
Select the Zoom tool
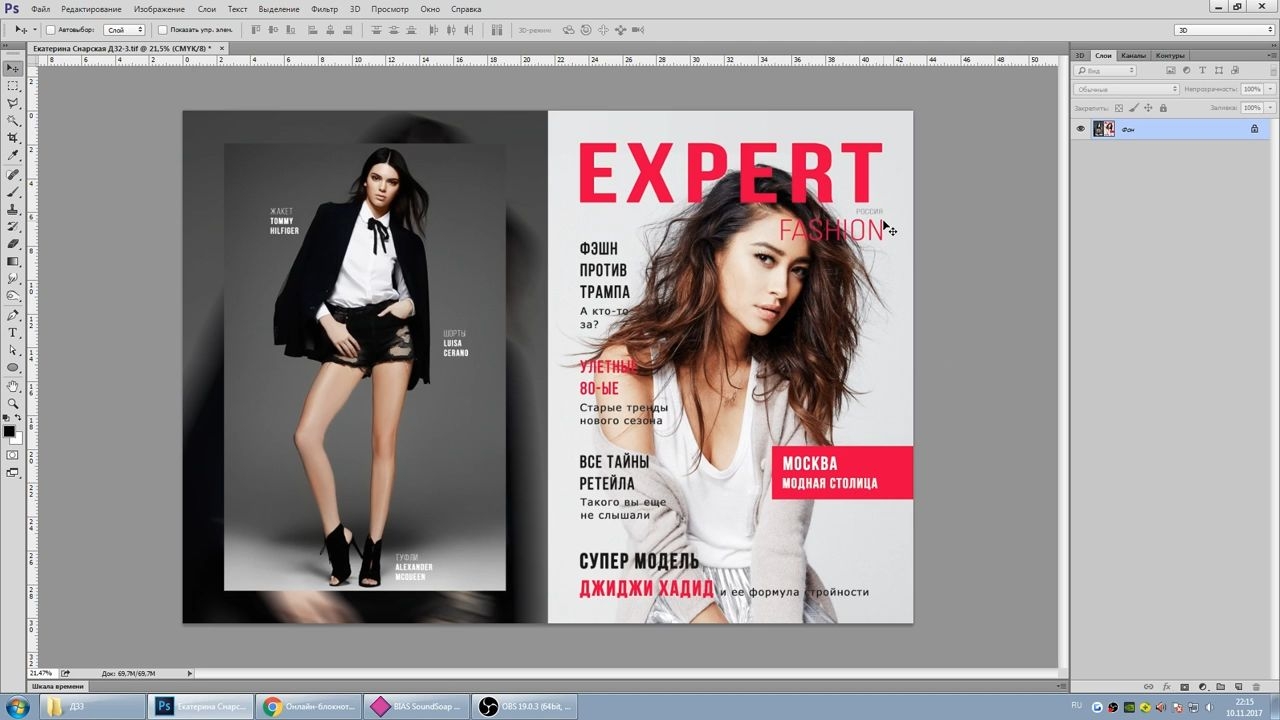[13, 403]
